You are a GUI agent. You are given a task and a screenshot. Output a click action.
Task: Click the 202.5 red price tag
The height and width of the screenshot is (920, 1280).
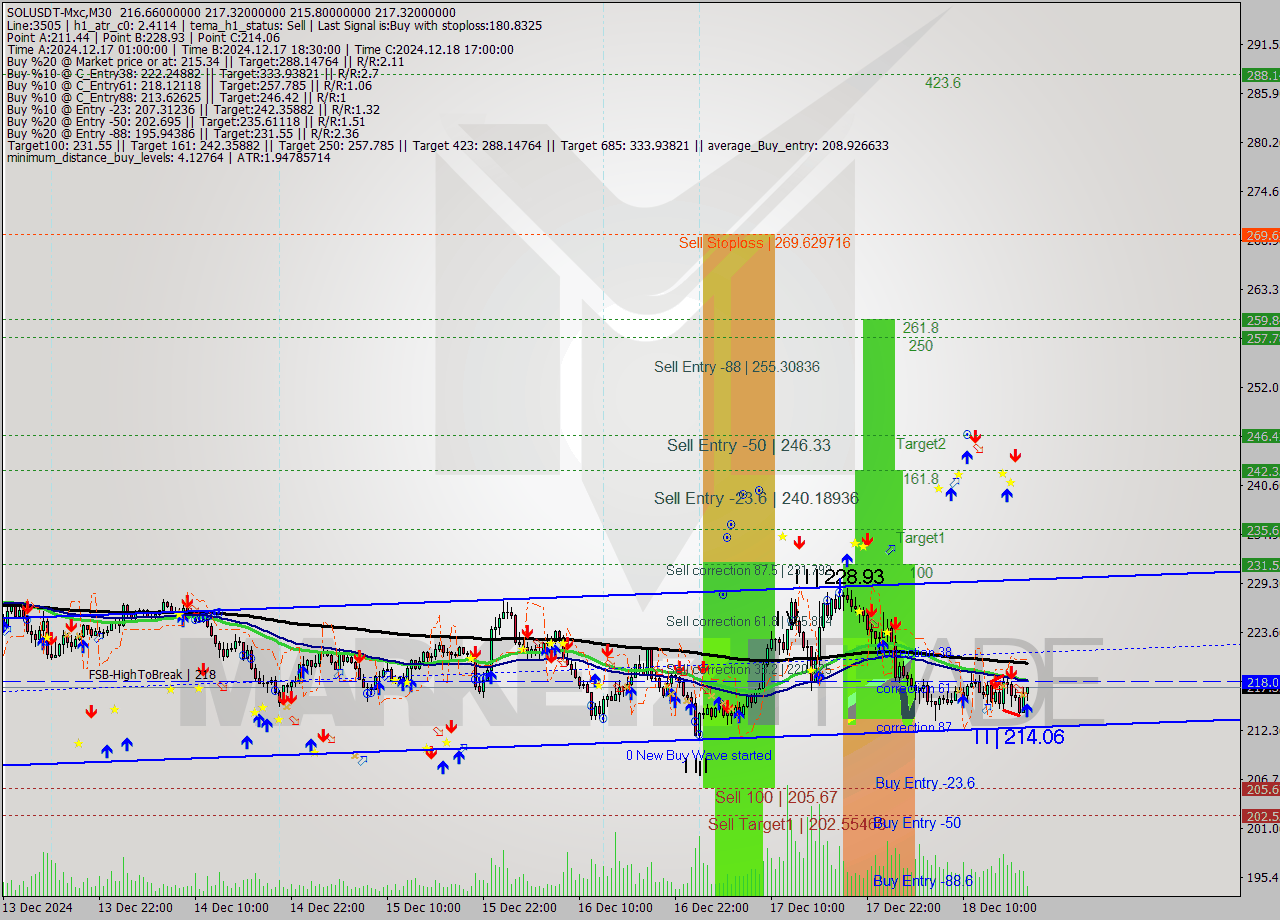[x=1260, y=816]
